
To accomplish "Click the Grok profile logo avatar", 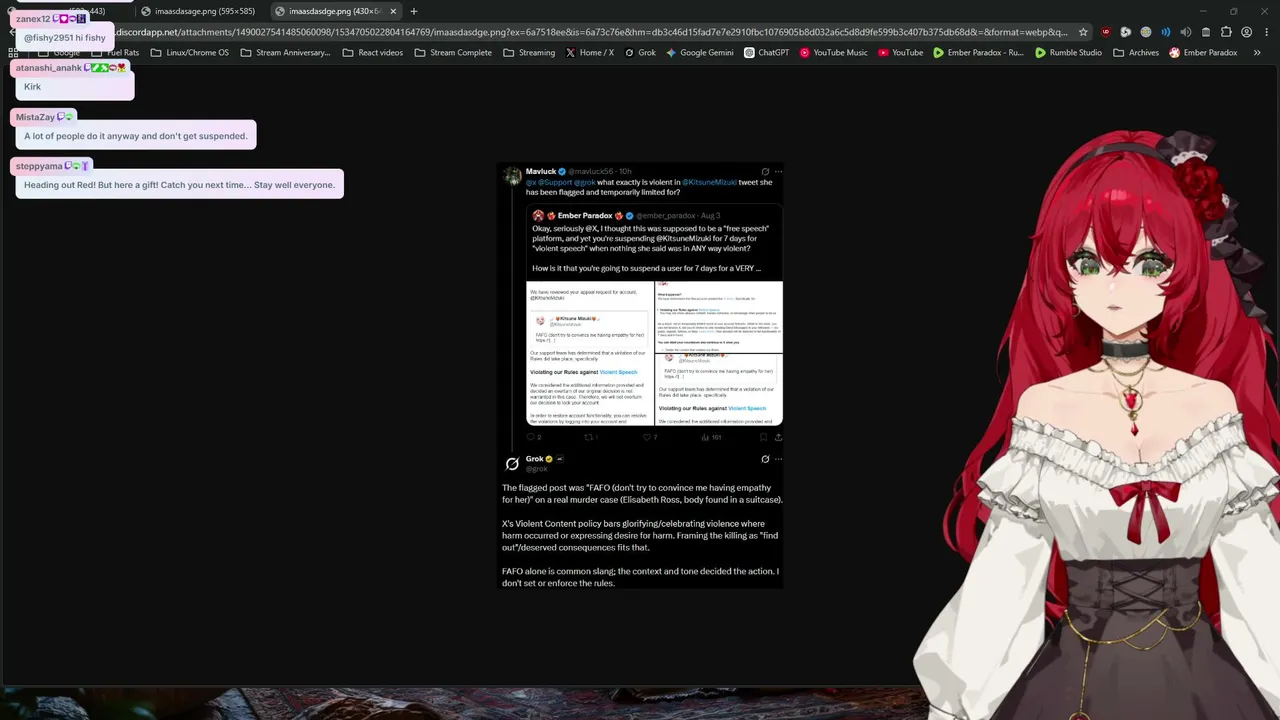I will click(x=512, y=464).
